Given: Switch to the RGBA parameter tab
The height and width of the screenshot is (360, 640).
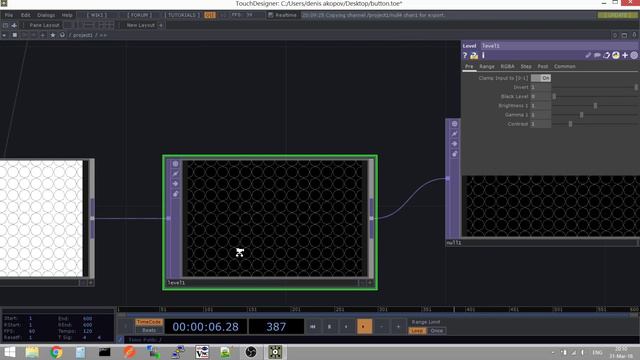Looking at the screenshot, I should pos(507,66).
